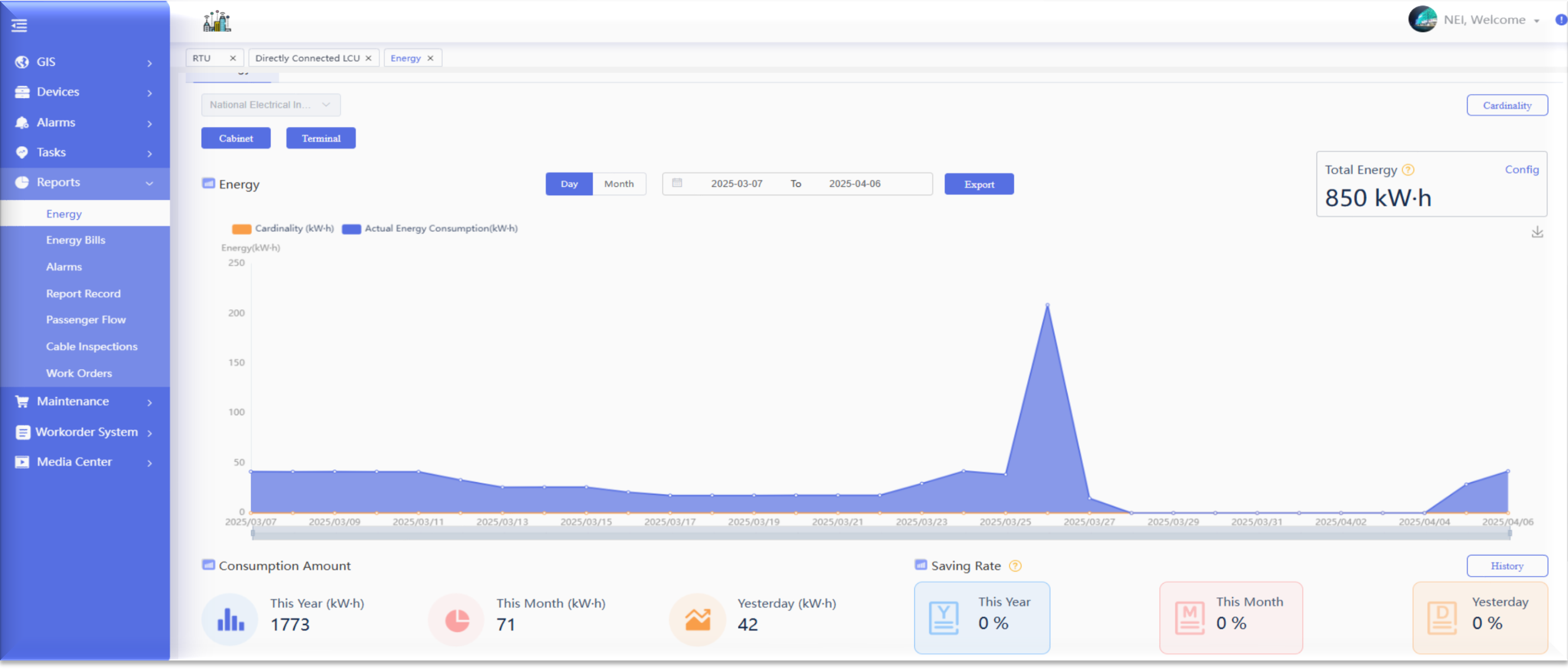This screenshot has height=669, width=1568.
Task: Expand the Workorder System menu
Action: (x=150, y=432)
